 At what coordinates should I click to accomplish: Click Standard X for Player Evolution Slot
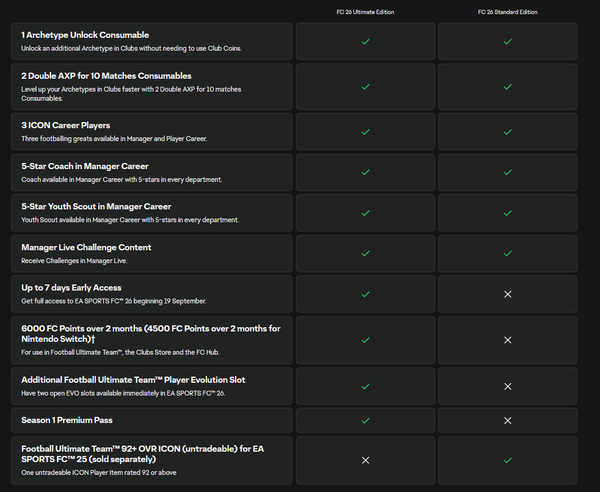(507, 386)
